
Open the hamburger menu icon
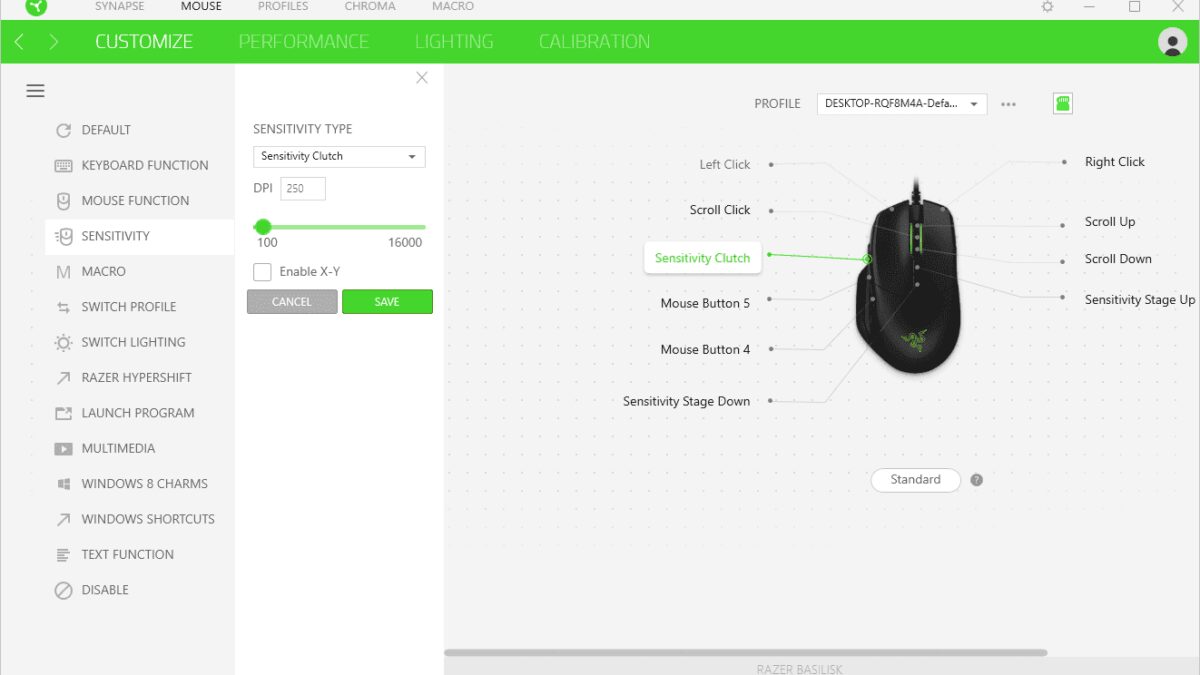(35, 91)
